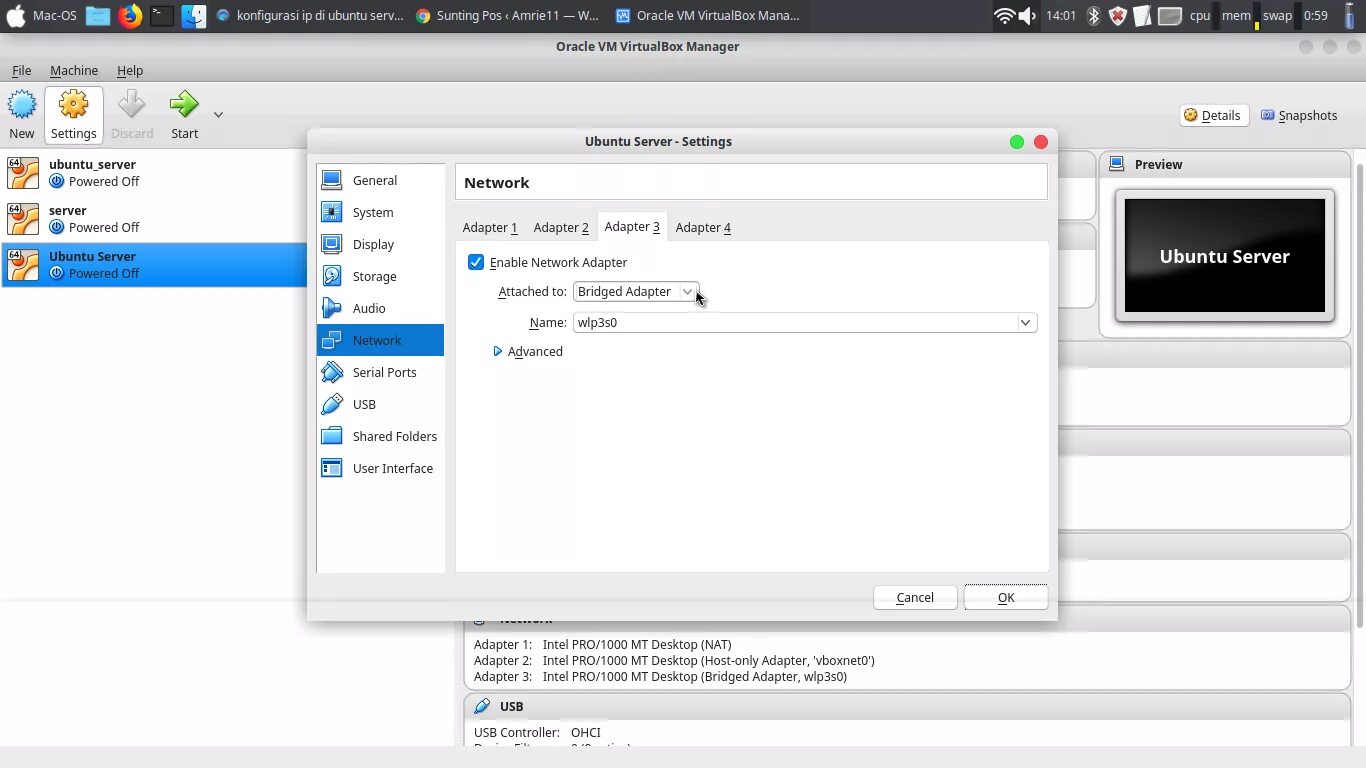Click the USB section icon in details
This screenshot has height=768, width=1366.
click(x=482, y=706)
